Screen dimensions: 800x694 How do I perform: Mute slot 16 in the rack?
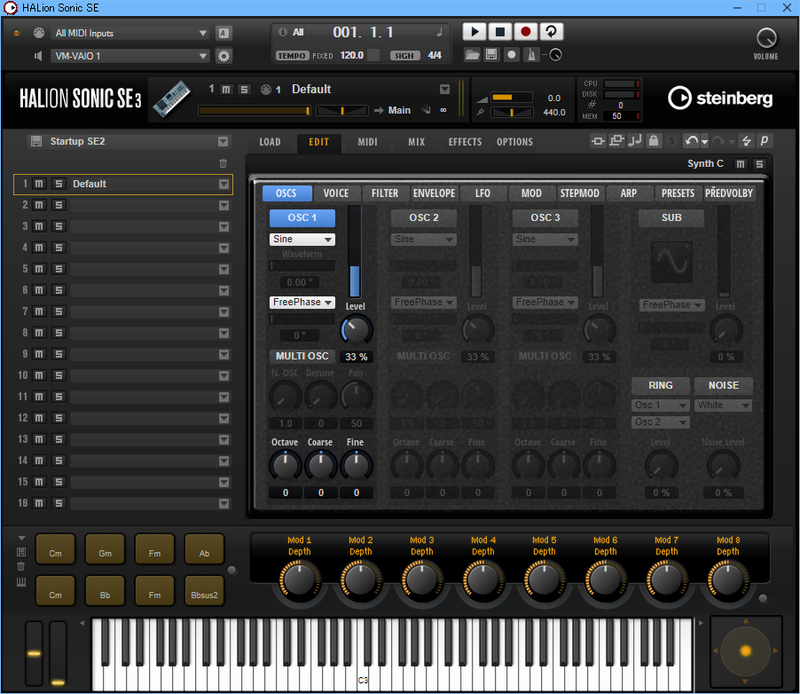(39, 503)
